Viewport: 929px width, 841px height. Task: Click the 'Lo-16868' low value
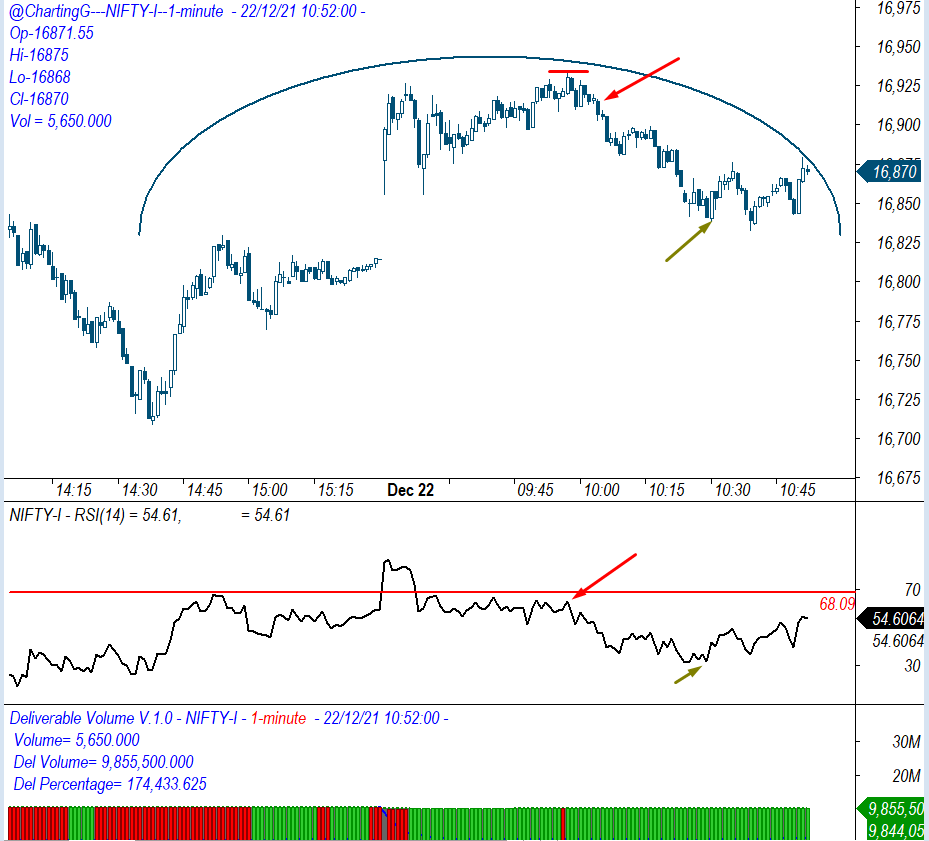pyautogui.click(x=40, y=77)
